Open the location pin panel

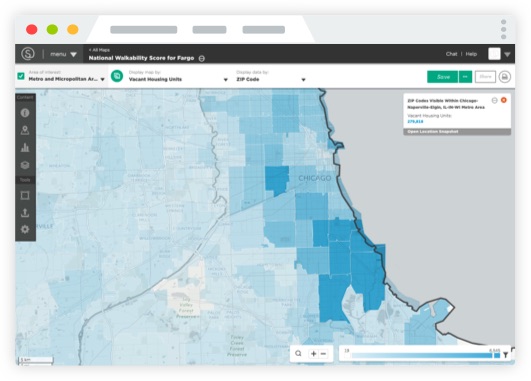click(x=25, y=130)
